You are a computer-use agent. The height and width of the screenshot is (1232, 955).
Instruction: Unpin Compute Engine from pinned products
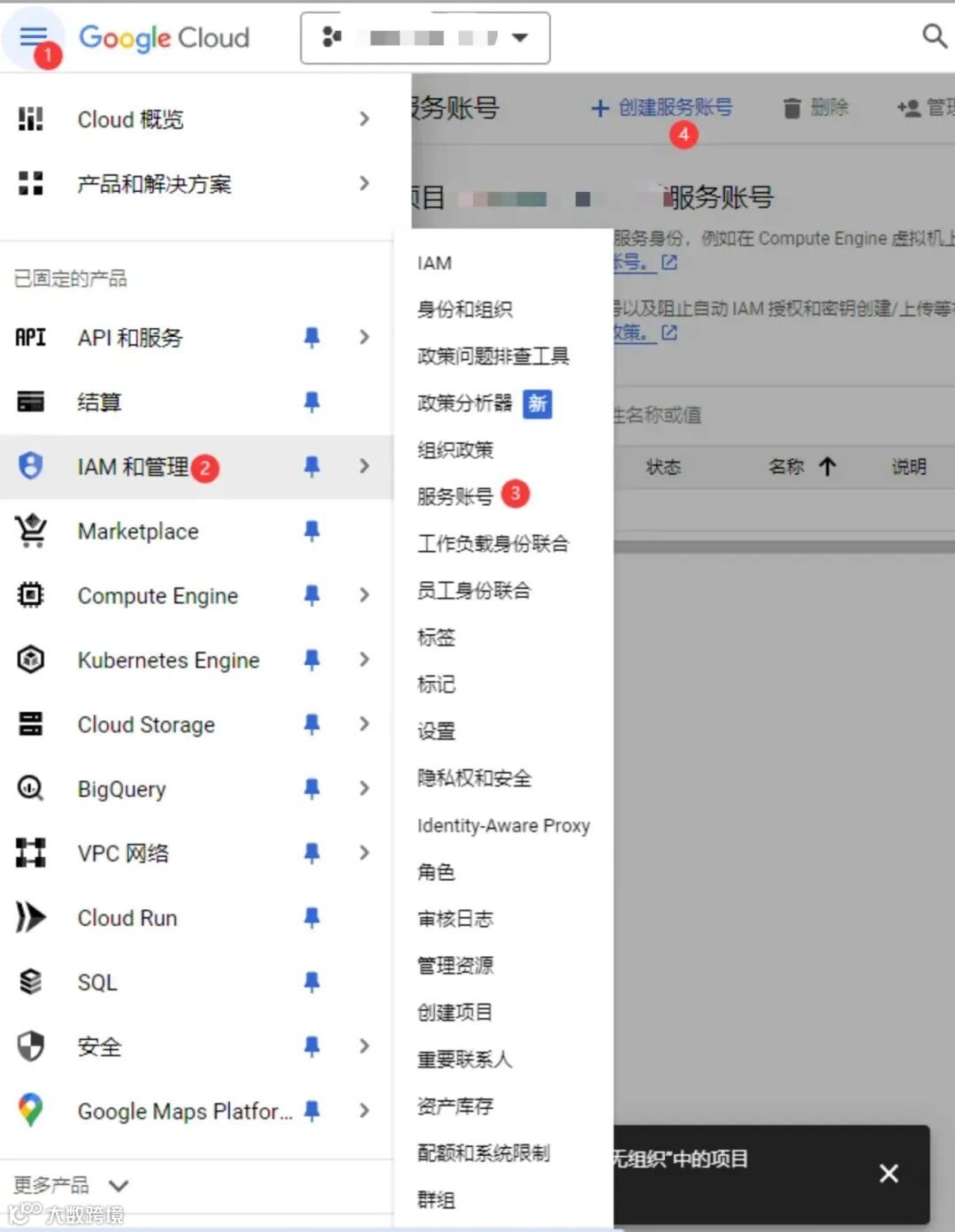coord(311,595)
